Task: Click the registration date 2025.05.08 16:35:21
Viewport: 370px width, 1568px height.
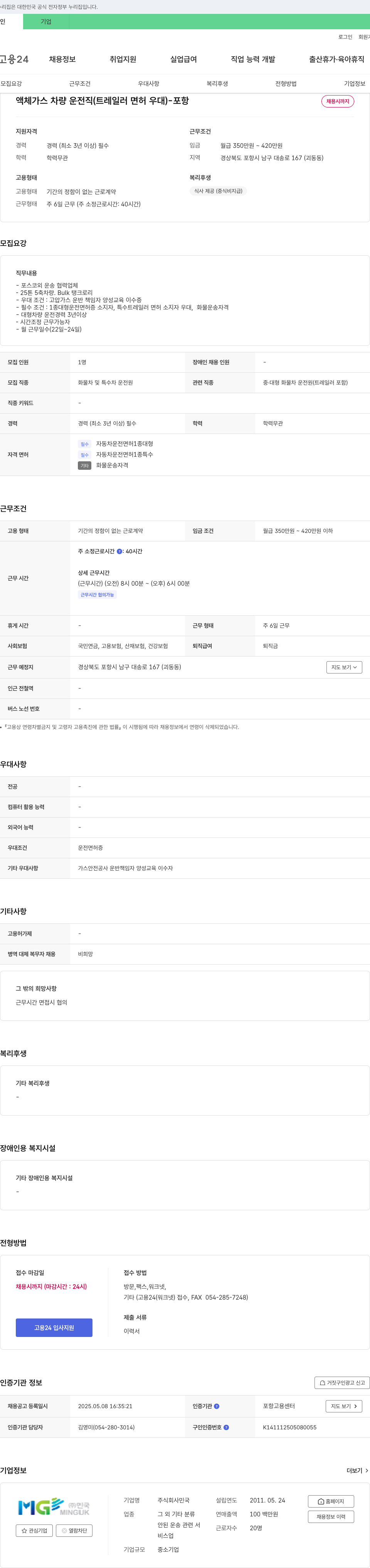Action: click(x=105, y=1406)
